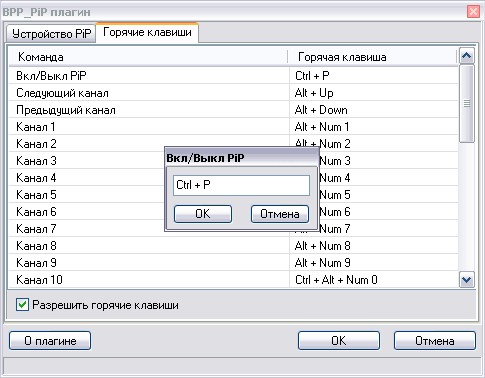Viewport: 485px width, 378px height.
Task: Select the Вкл/Выкл PiP command row
Action: tap(233, 76)
